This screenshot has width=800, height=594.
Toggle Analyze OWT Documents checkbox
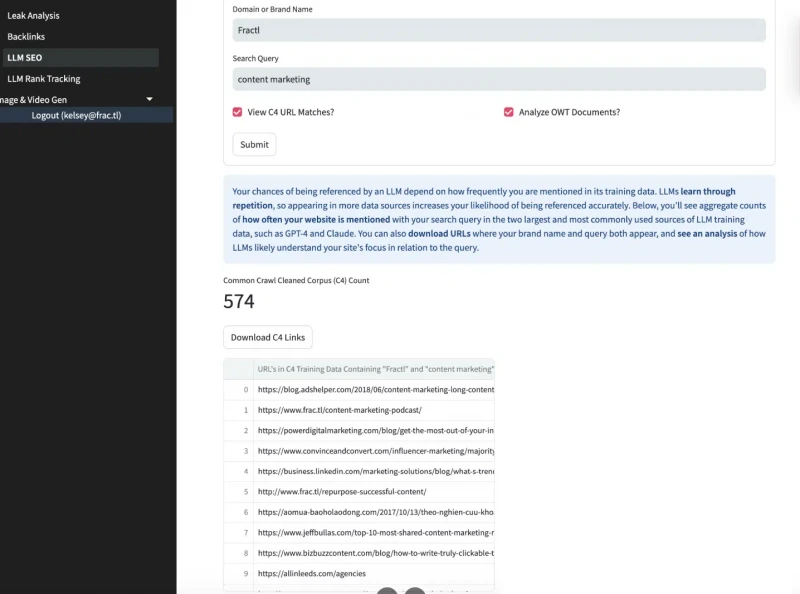pyautogui.click(x=509, y=112)
